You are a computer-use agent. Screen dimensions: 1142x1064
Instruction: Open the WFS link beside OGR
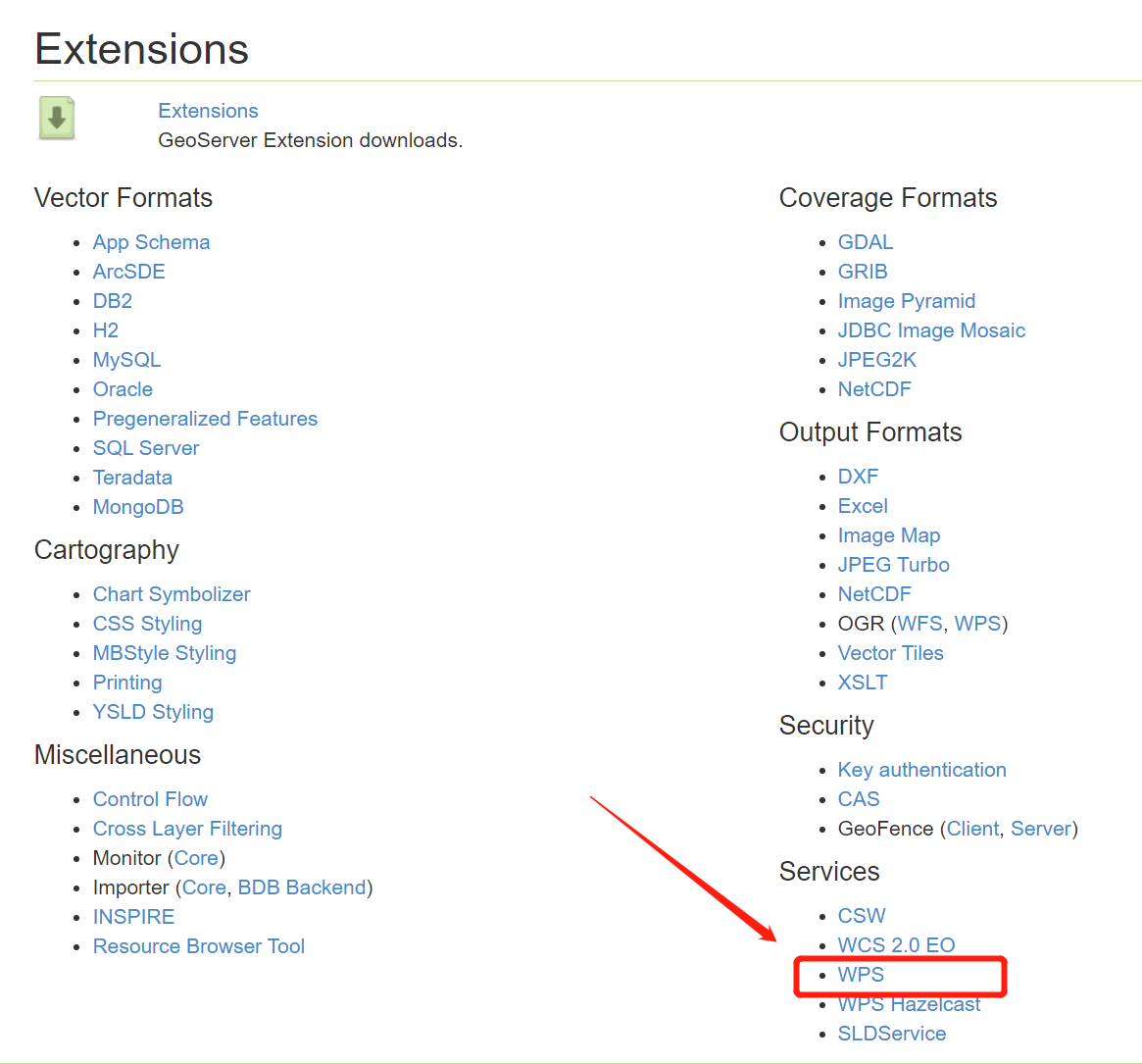(919, 624)
